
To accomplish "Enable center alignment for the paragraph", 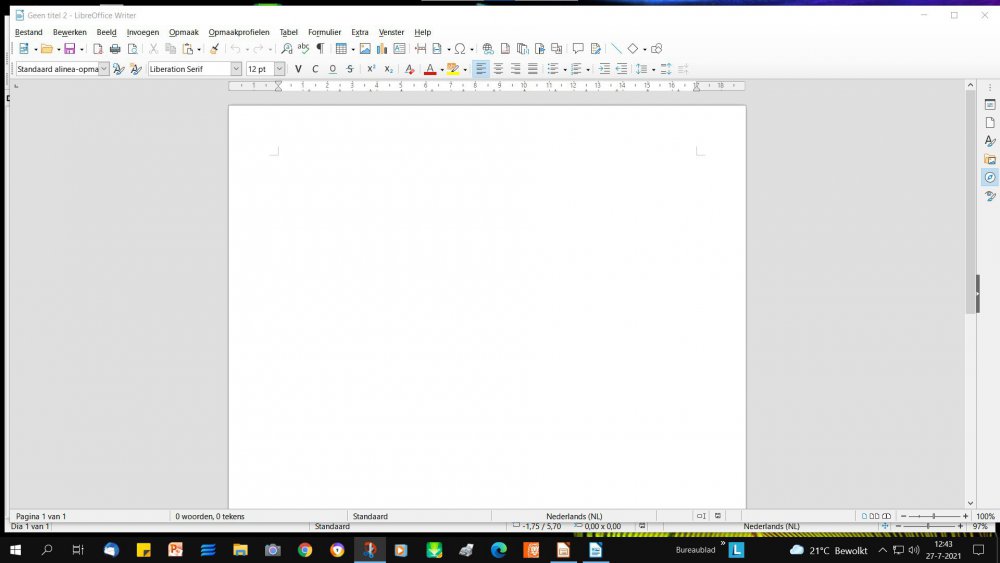I will pos(498,69).
